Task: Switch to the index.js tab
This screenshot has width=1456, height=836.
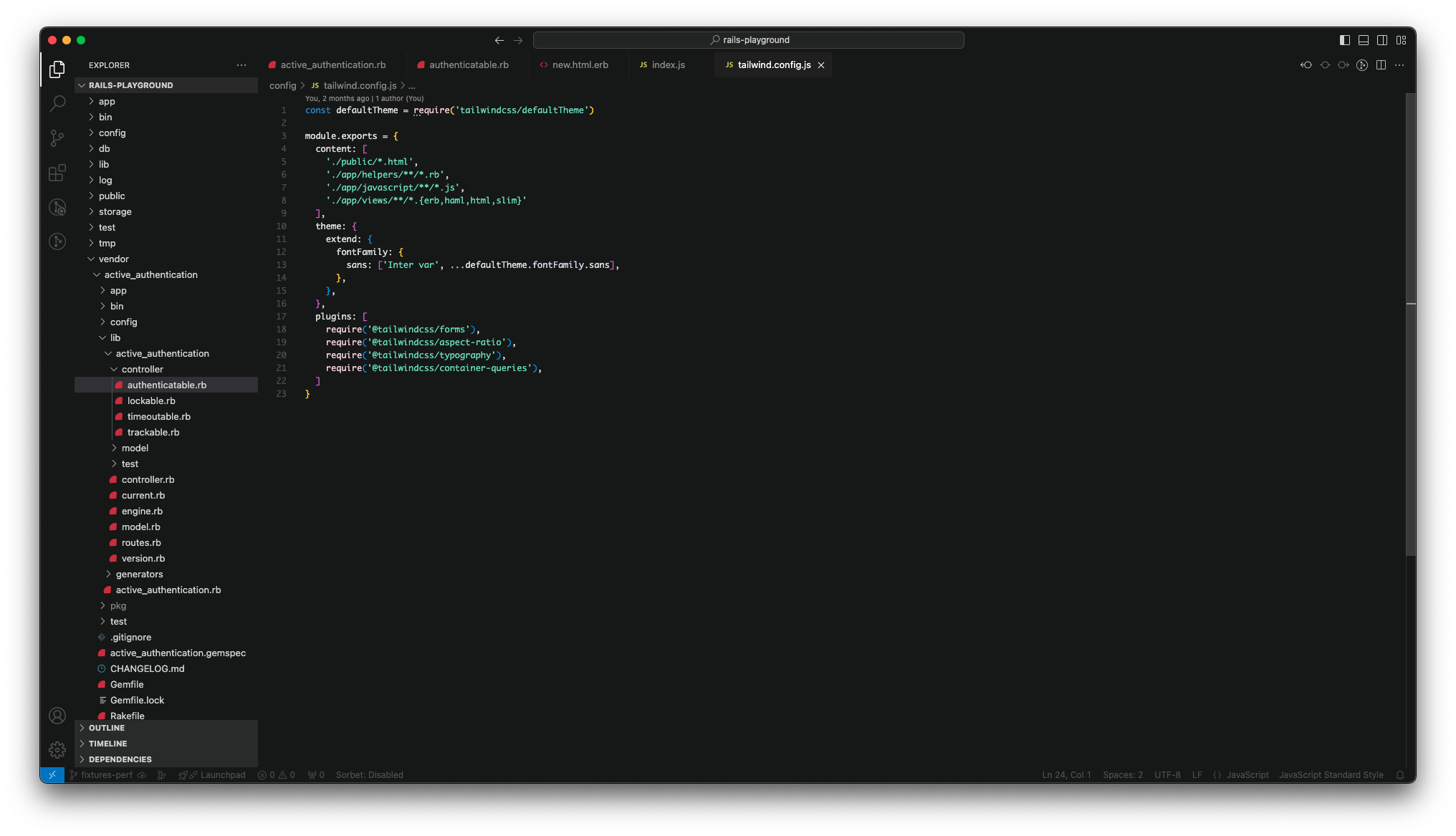Action: coord(668,65)
